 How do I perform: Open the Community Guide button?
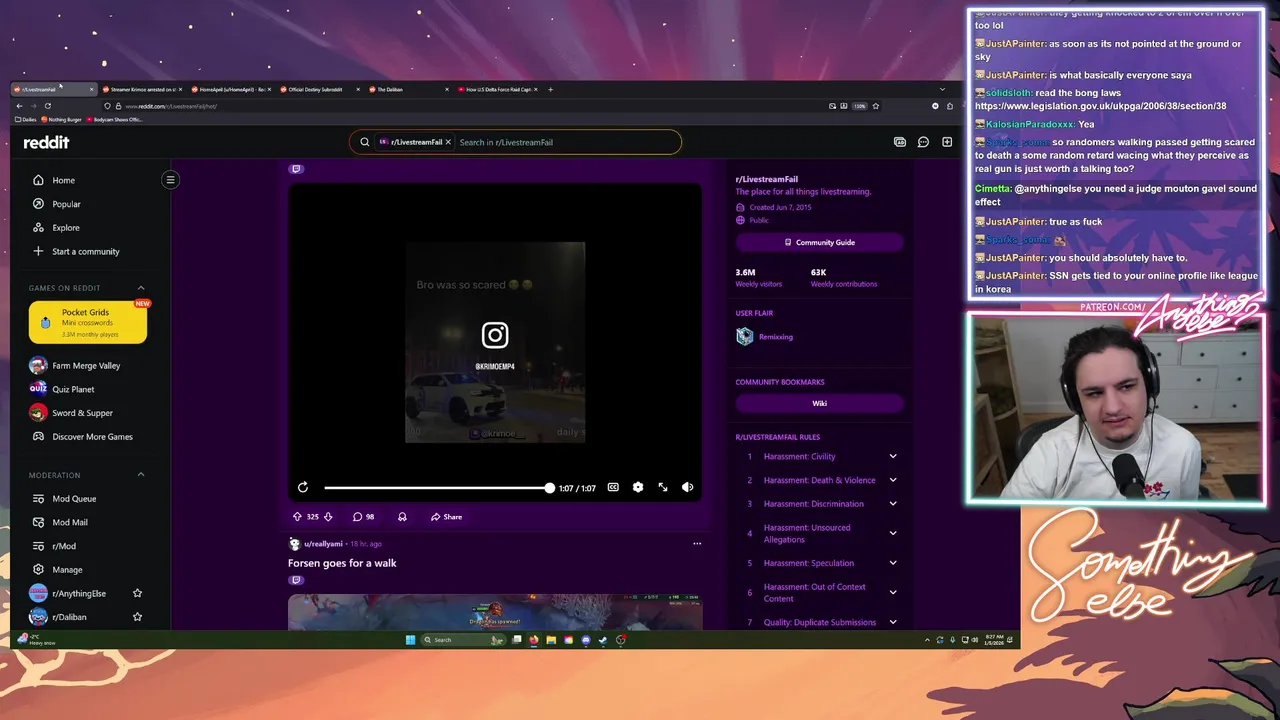(819, 242)
